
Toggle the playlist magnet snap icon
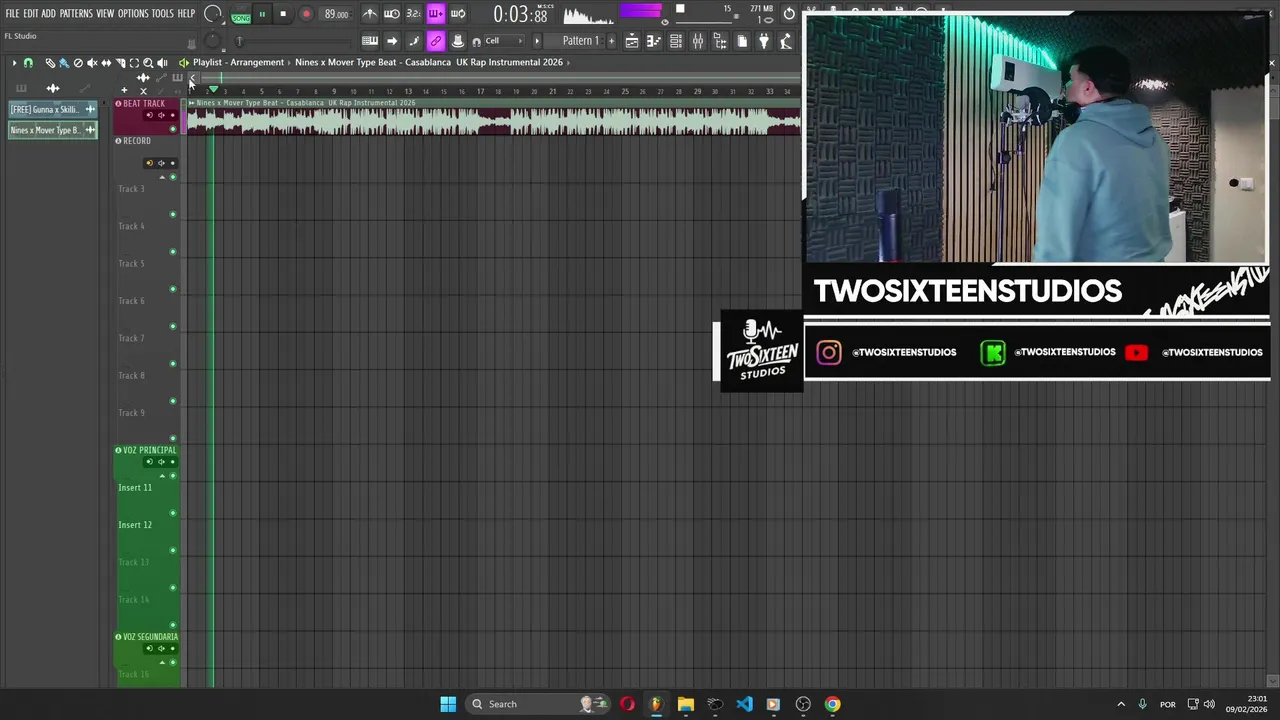click(28, 63)
